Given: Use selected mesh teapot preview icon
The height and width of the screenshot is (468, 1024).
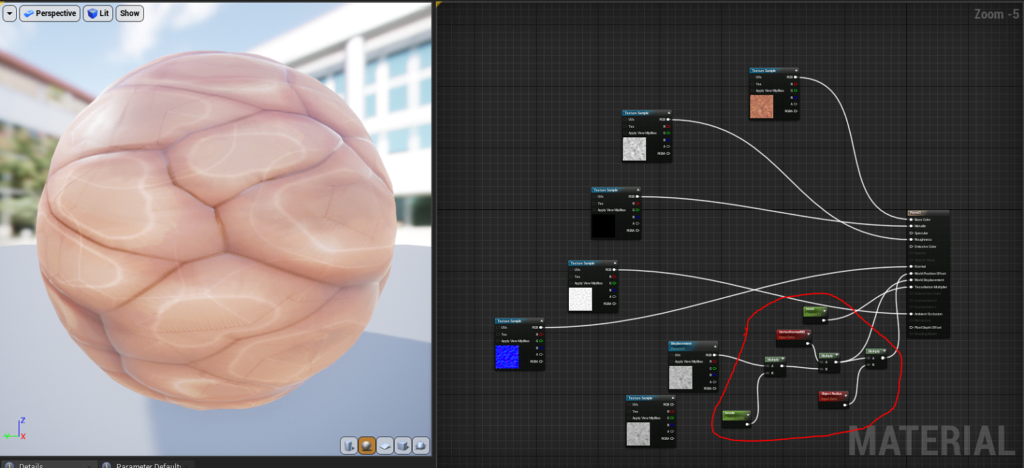Looking at the screenshot, I should [x=421, y=445].
